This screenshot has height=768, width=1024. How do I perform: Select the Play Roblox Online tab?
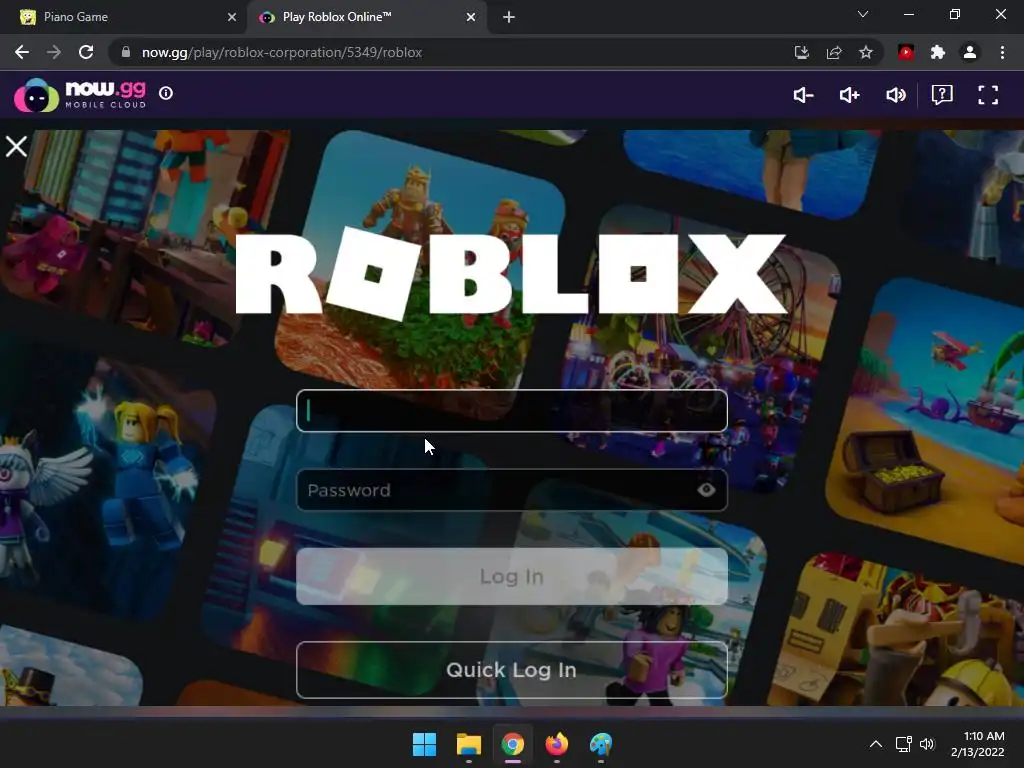[x=366, y=17]
